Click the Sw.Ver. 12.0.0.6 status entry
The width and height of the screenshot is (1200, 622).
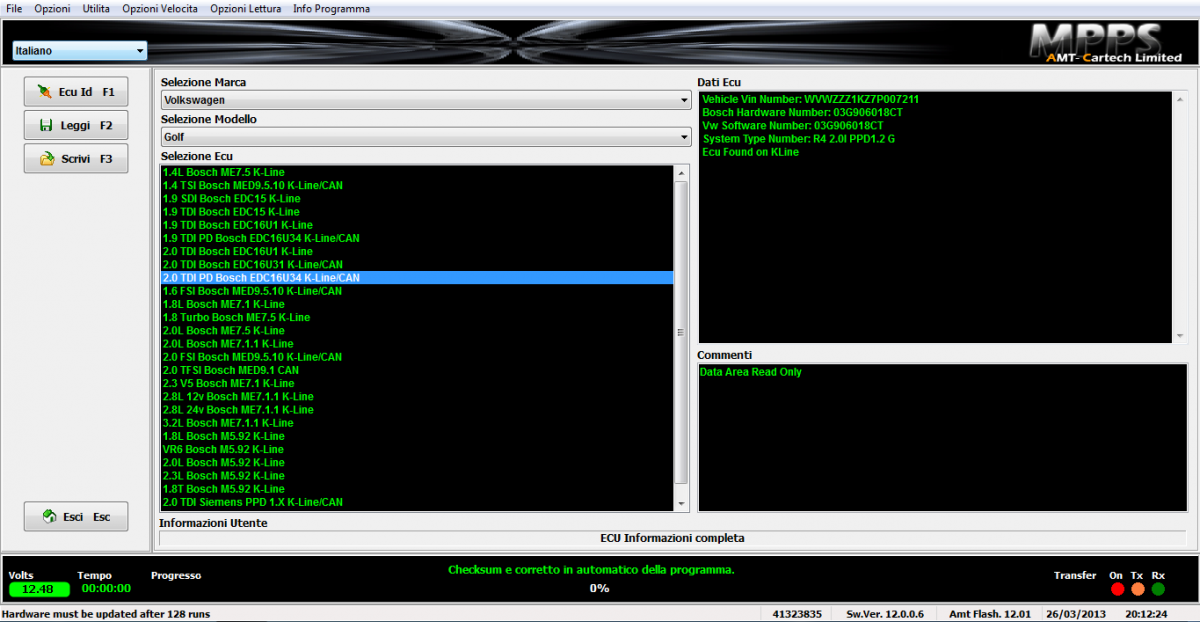point(885,613)
